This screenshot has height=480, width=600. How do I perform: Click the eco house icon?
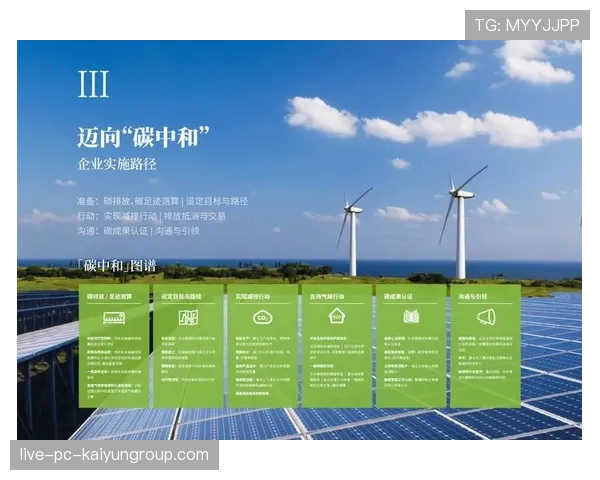tap(337, 318)
